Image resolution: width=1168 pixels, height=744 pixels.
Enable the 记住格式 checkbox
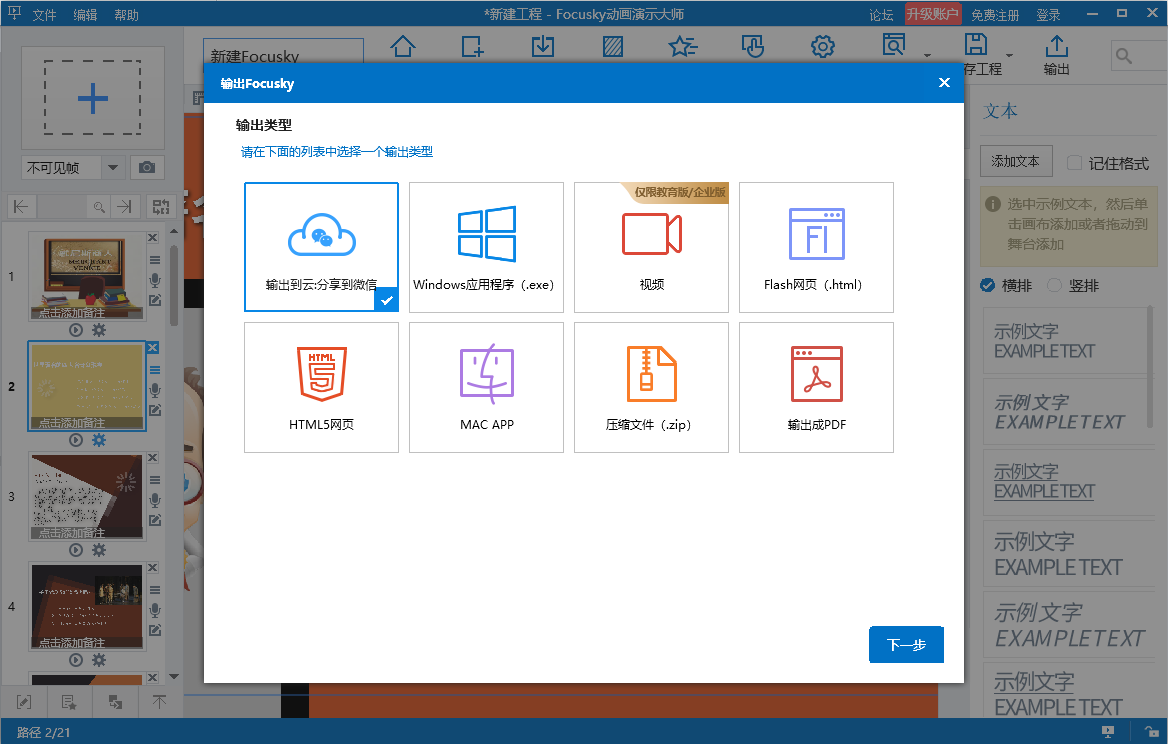[x=1074, y=162]
